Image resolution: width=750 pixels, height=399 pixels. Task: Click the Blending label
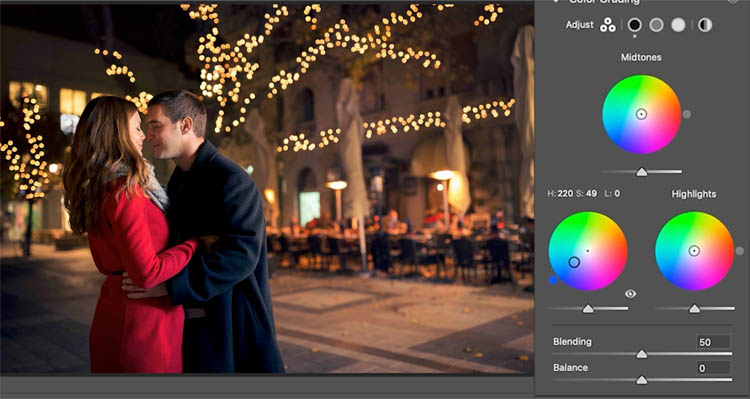572,342
